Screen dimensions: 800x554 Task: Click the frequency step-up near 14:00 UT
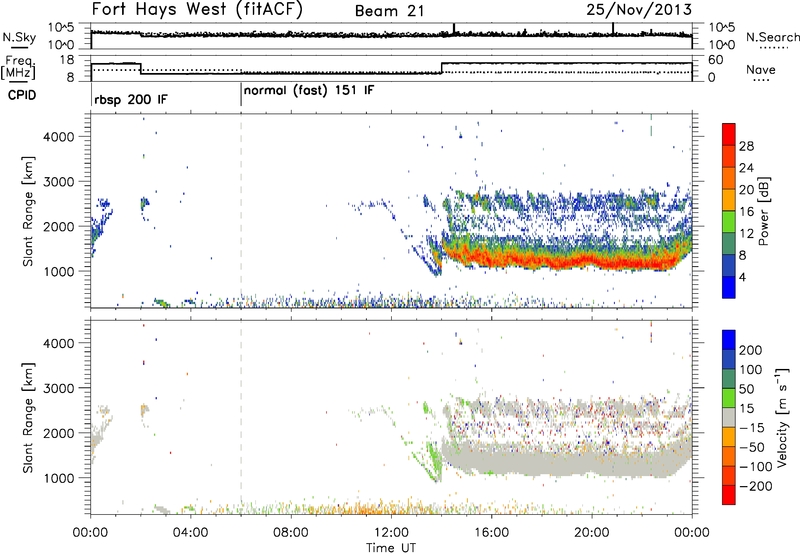tap(442, 68)
